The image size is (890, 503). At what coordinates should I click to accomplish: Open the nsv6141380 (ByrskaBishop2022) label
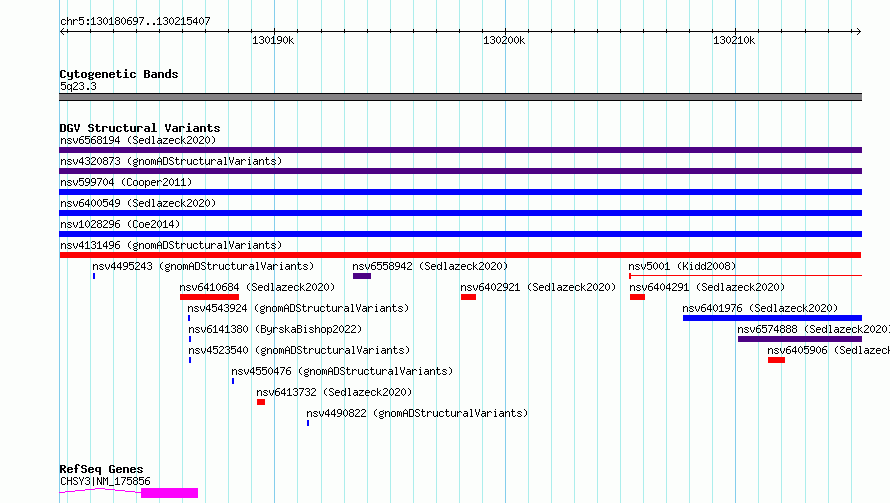tap(275, 329)
